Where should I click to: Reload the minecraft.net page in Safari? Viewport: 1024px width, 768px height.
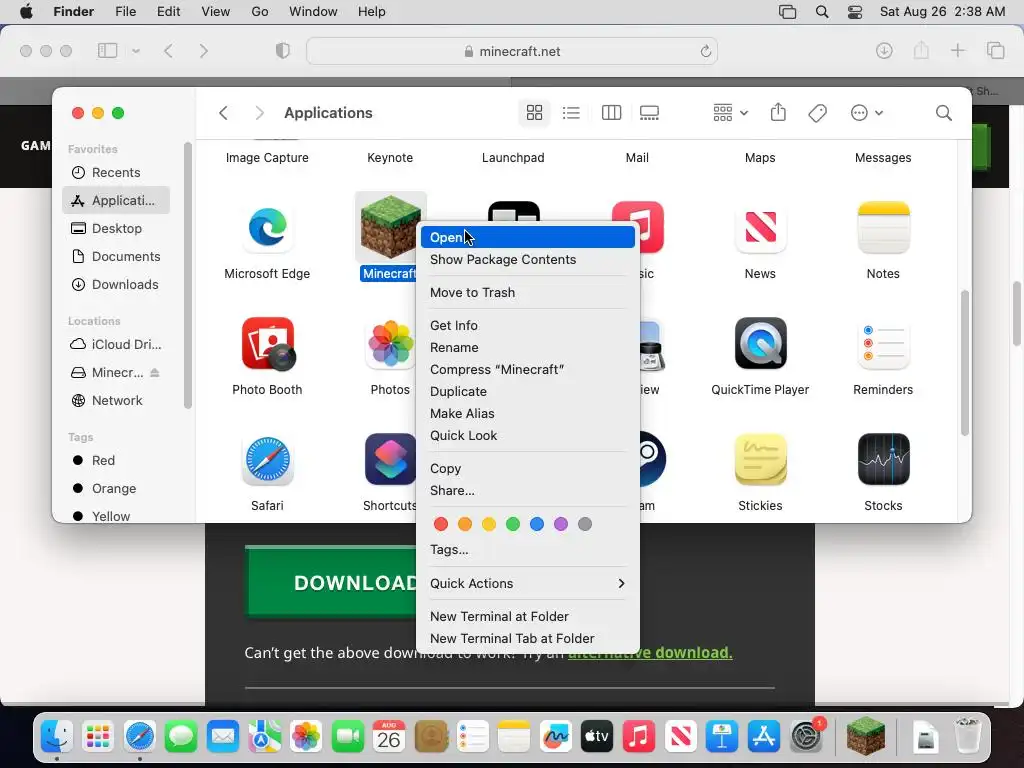coord(705,51)
